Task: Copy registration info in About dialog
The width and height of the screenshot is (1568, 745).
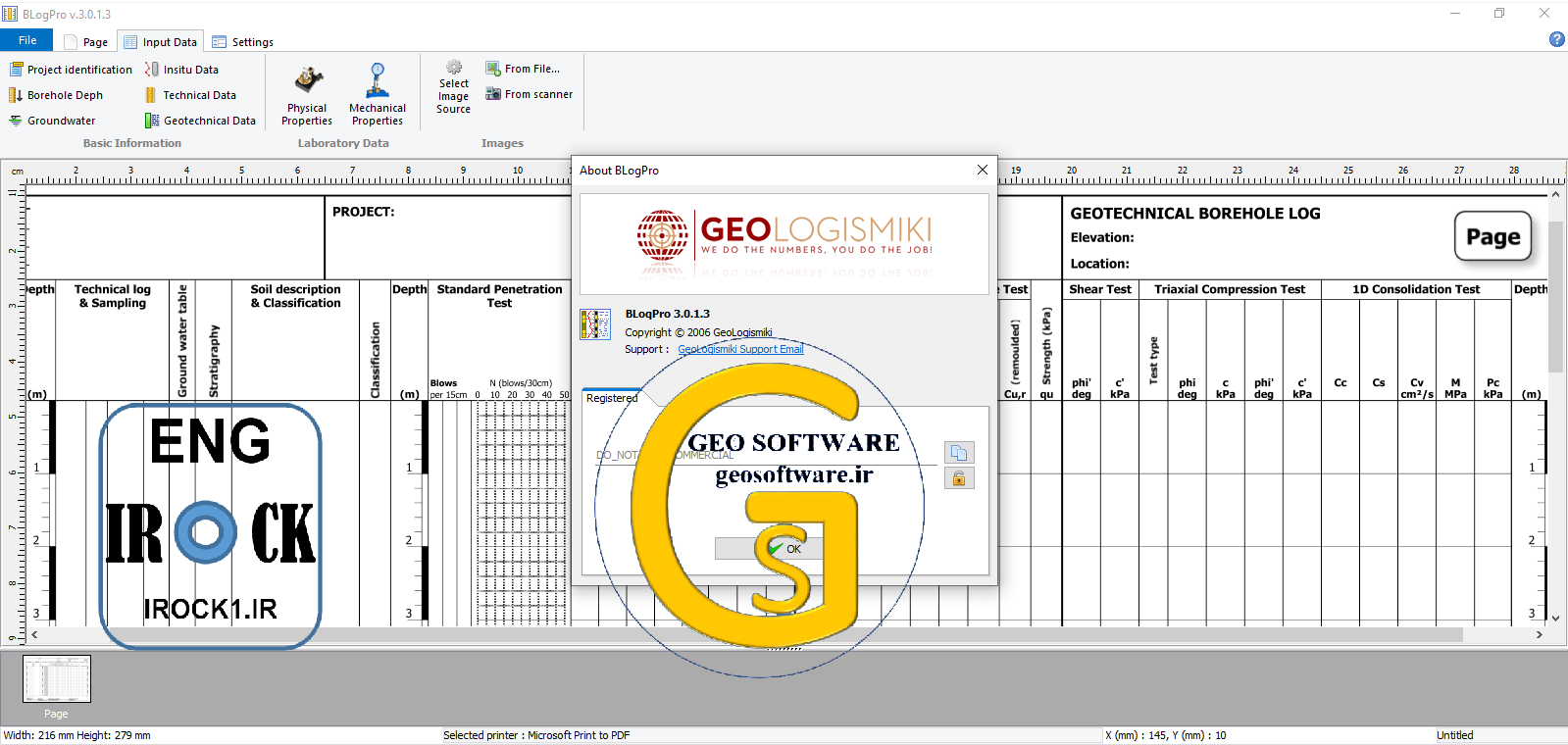Action: tap(959, 452)
